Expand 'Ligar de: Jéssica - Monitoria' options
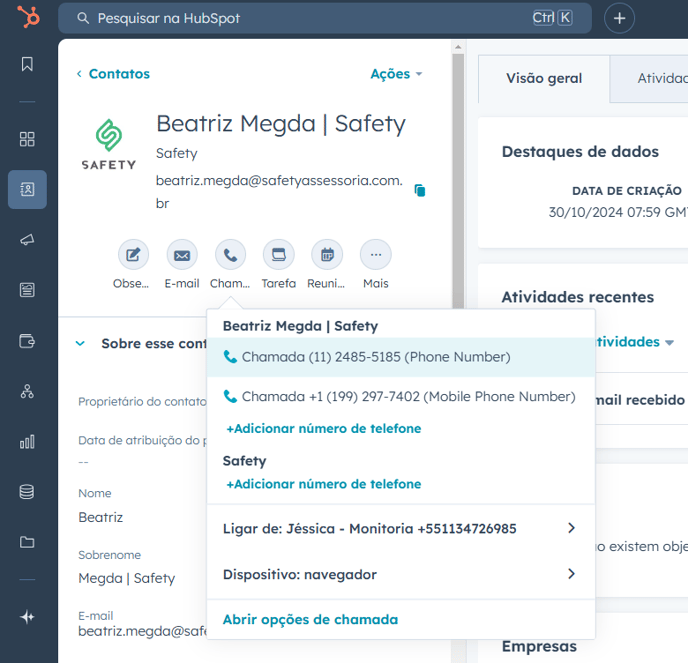 click(571, 528)
